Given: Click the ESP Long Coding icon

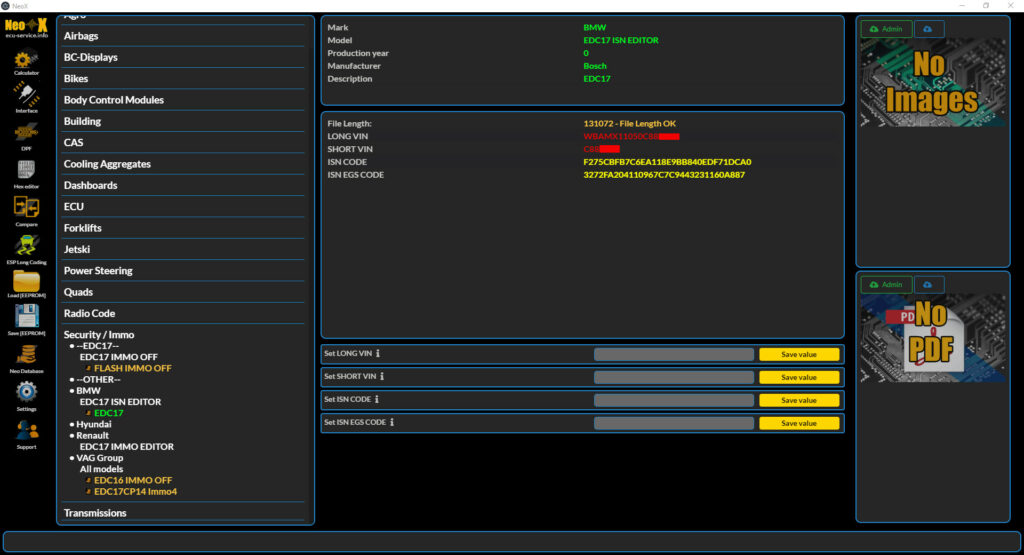Looking at the screenshot, I should [x=27, y=246].
